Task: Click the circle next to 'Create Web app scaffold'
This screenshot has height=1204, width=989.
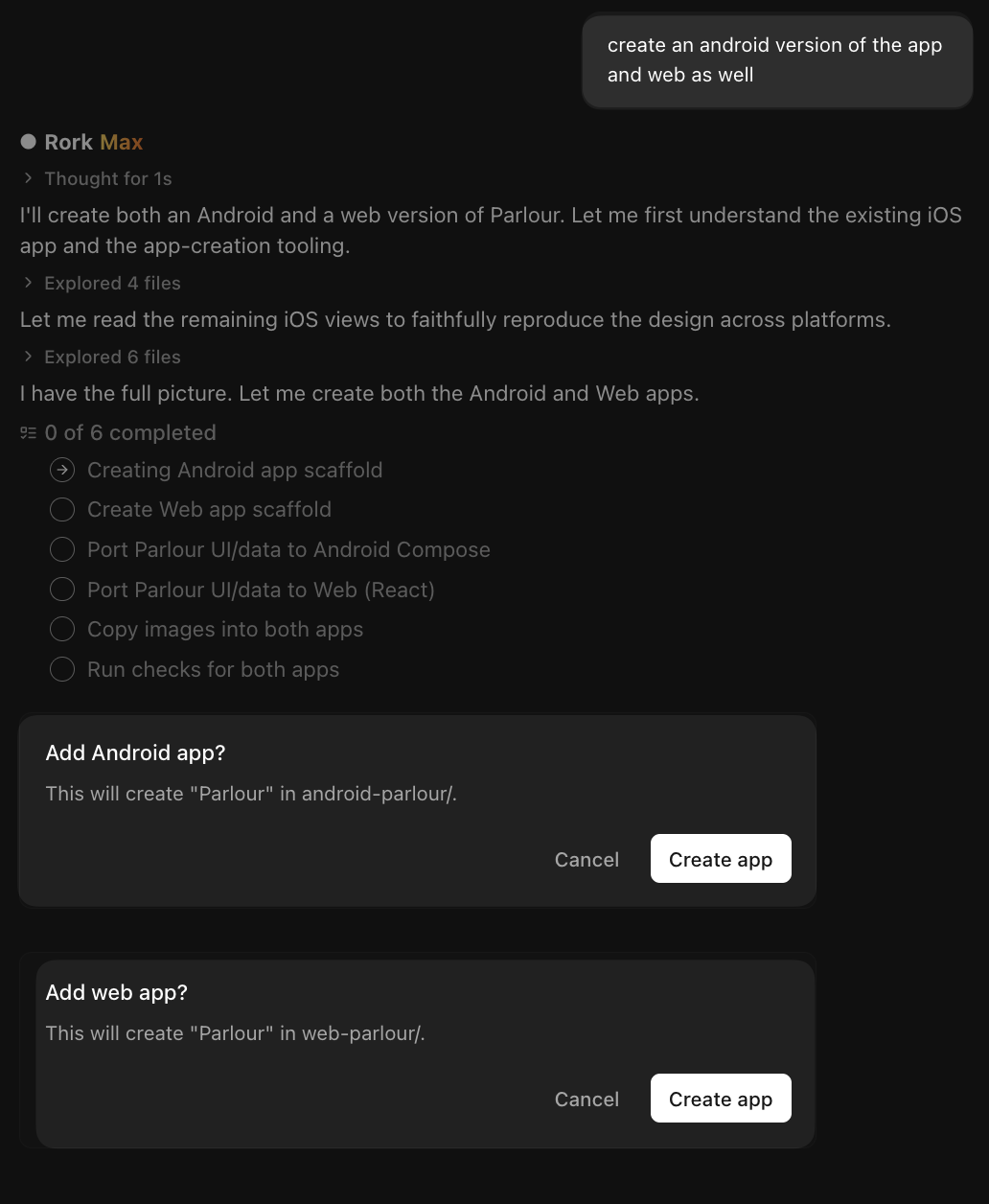Action: [x=62, y=510]
